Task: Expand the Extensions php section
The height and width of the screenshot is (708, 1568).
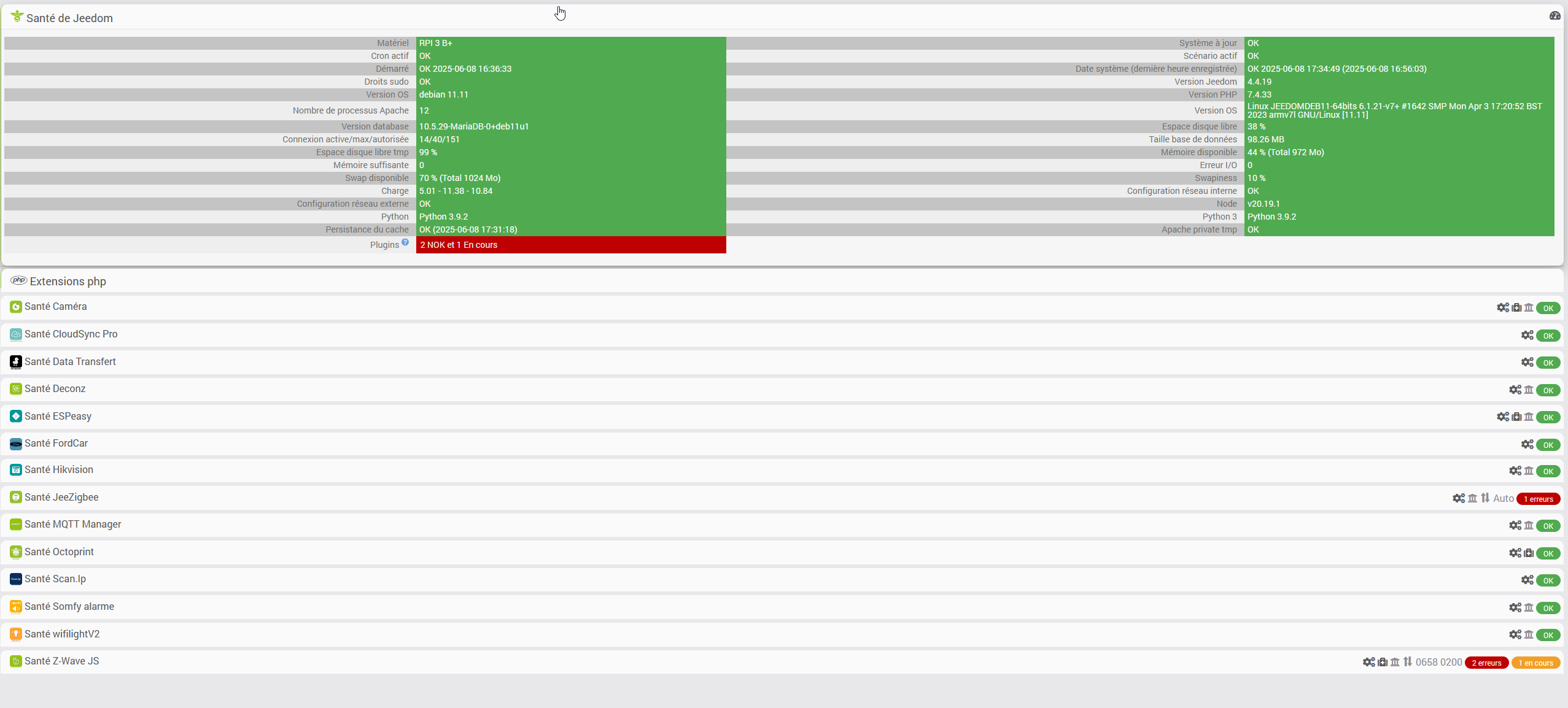Action: click(782, 281)
